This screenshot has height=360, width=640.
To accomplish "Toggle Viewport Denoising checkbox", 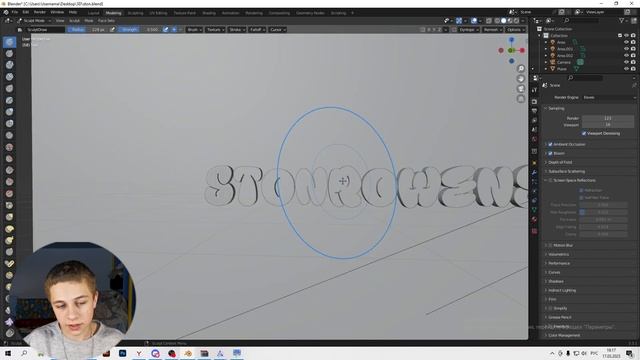I will tap(584, 133).
